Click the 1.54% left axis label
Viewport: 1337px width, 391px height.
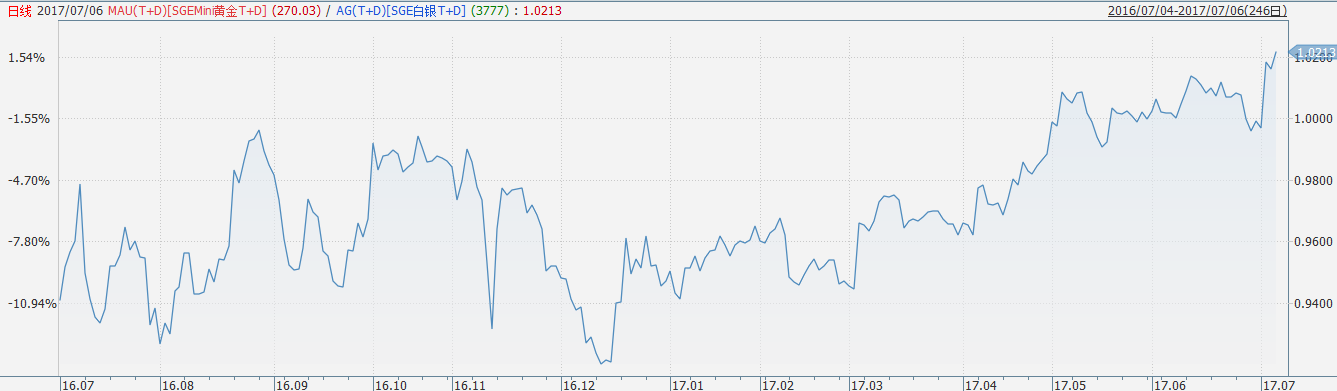(28, 58)
